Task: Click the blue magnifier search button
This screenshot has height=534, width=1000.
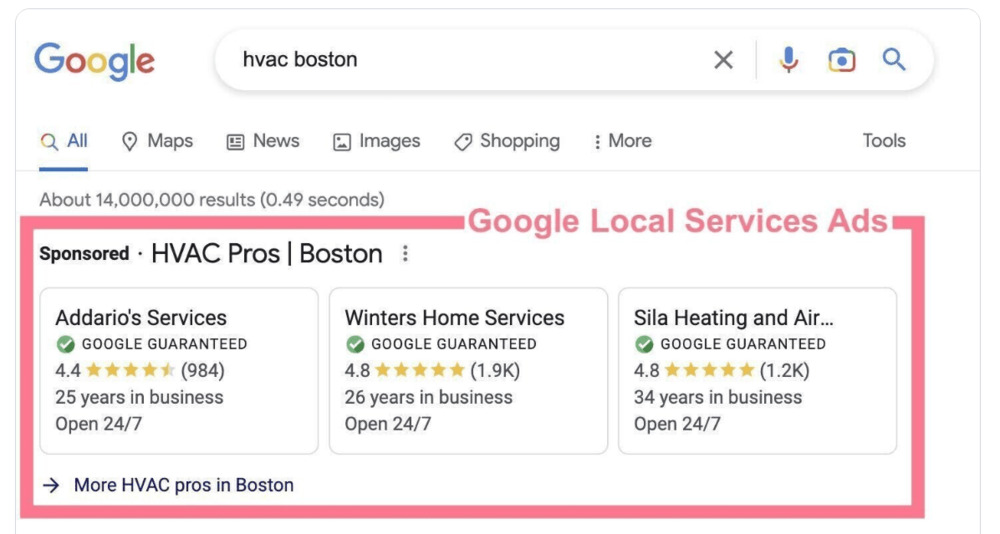Action: [x=894, y=59]
